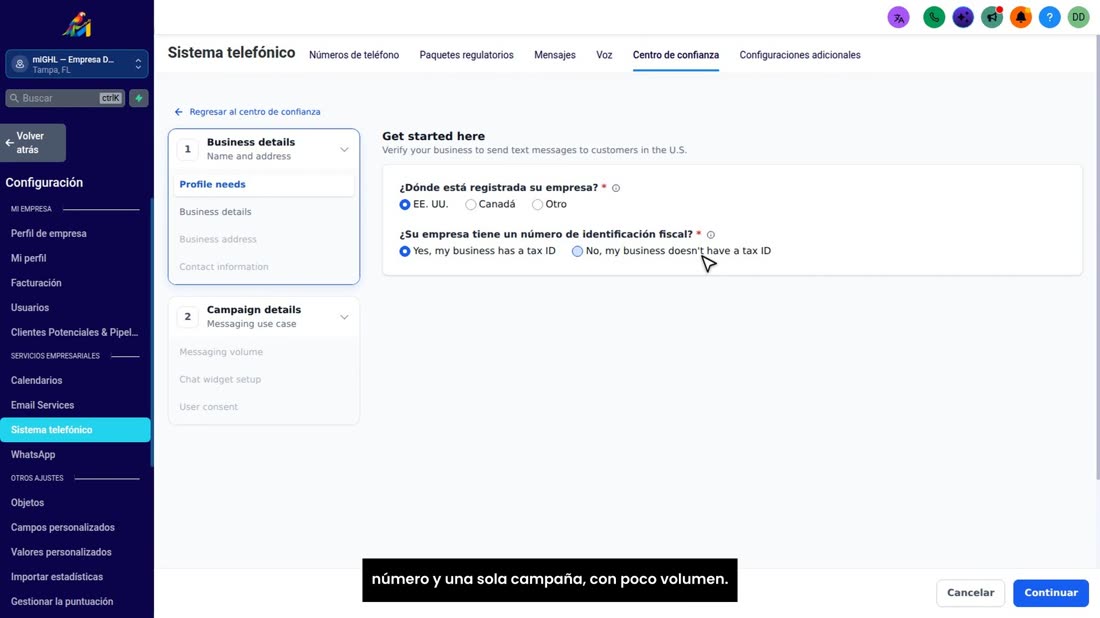The height and width of the screenshot is (618, 1100).
Task: Click the parrot logo in sidebar
Action: [76, 25]
